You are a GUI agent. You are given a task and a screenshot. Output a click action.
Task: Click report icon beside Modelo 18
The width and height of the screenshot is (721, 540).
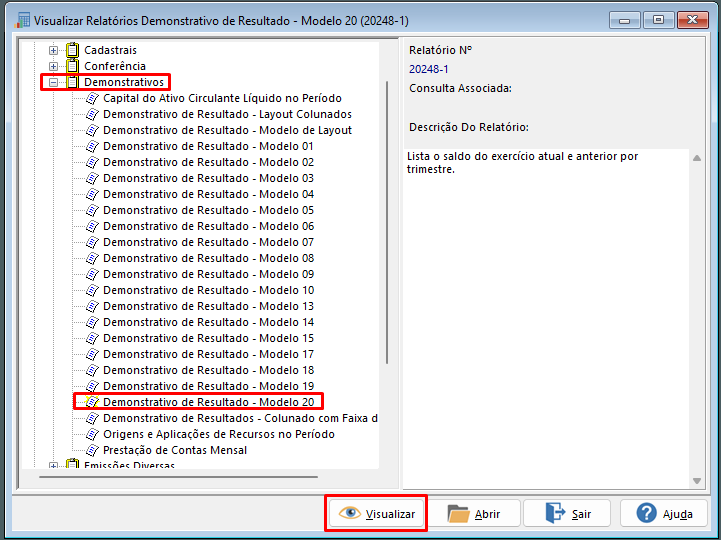pyautogui.click(x=92, y=370)
